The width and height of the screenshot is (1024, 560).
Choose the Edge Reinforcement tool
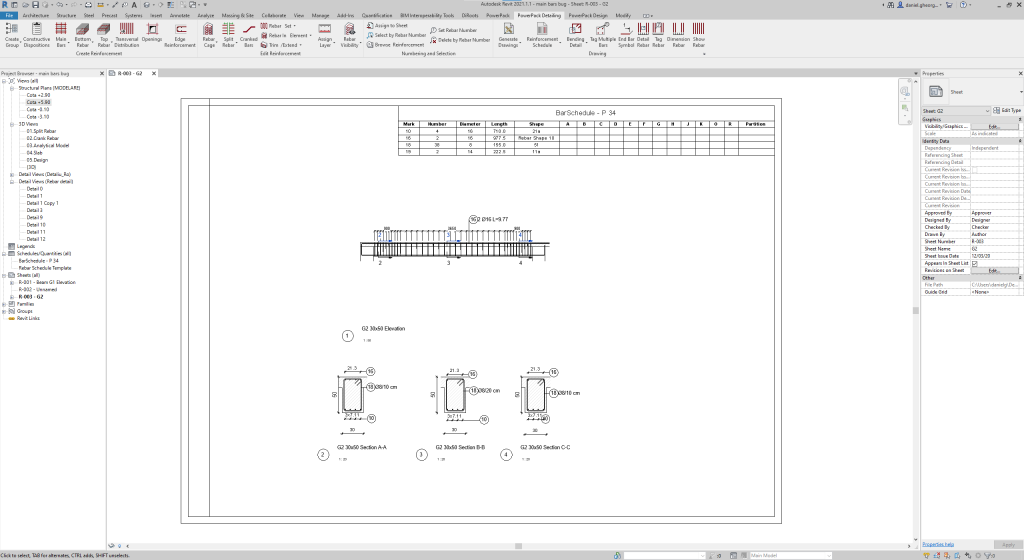tap(180, 35)
